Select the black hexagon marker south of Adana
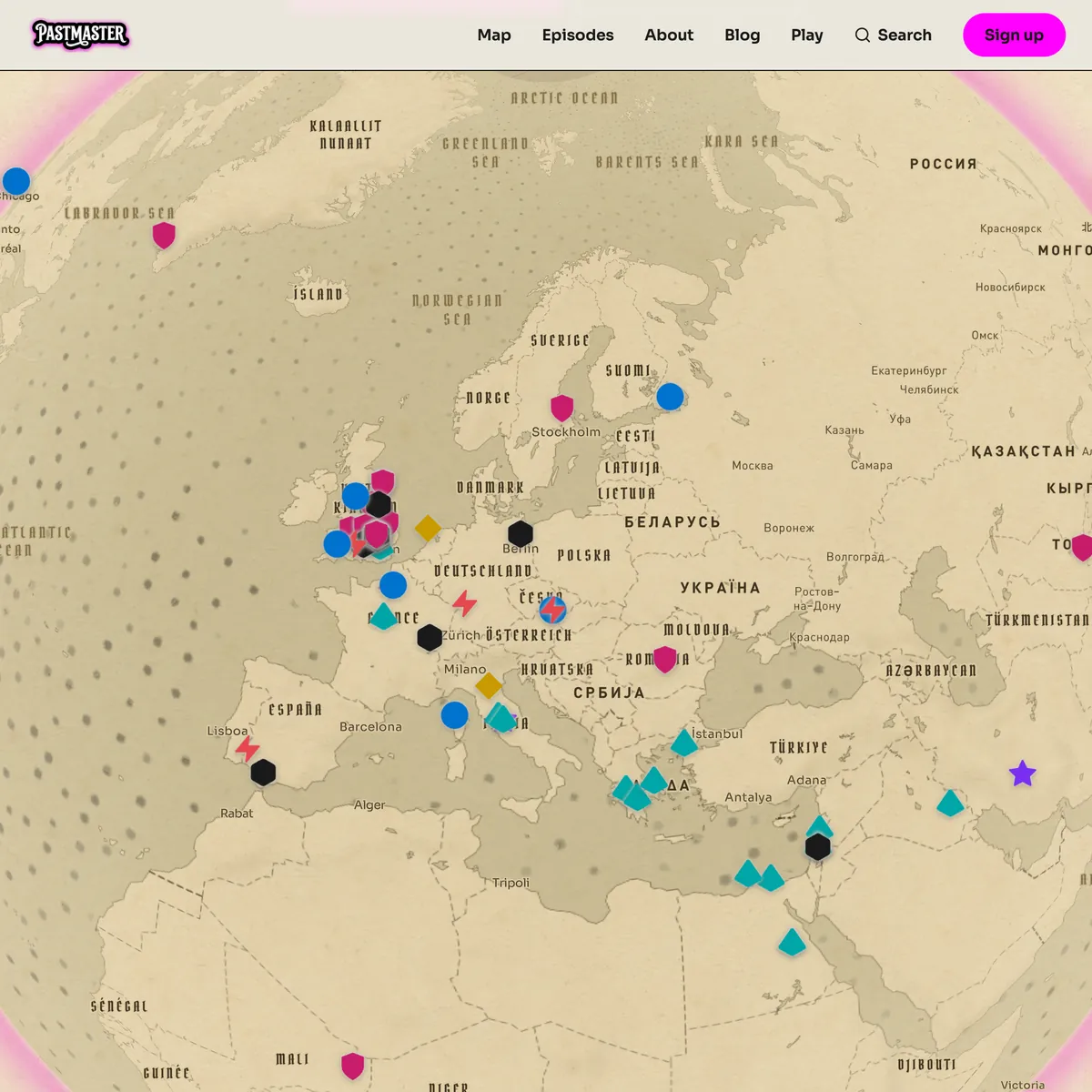The width and height of the screenshot is (1092, 1092). 818,847
